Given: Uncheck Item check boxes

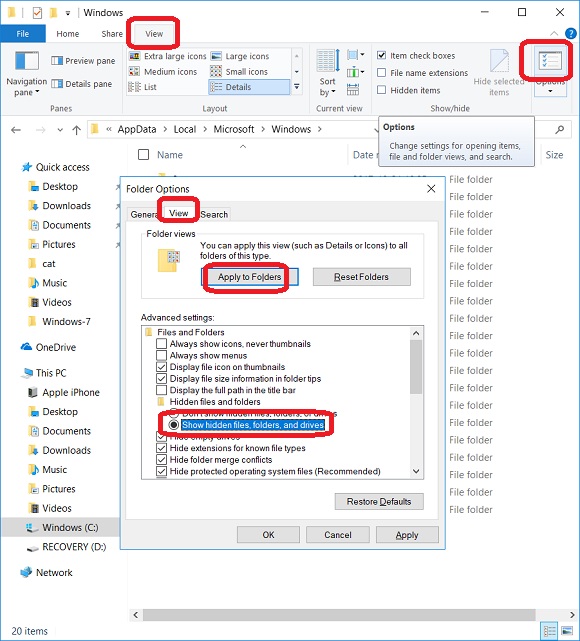Looking at the screenshot, I should (x=381, y=55).
